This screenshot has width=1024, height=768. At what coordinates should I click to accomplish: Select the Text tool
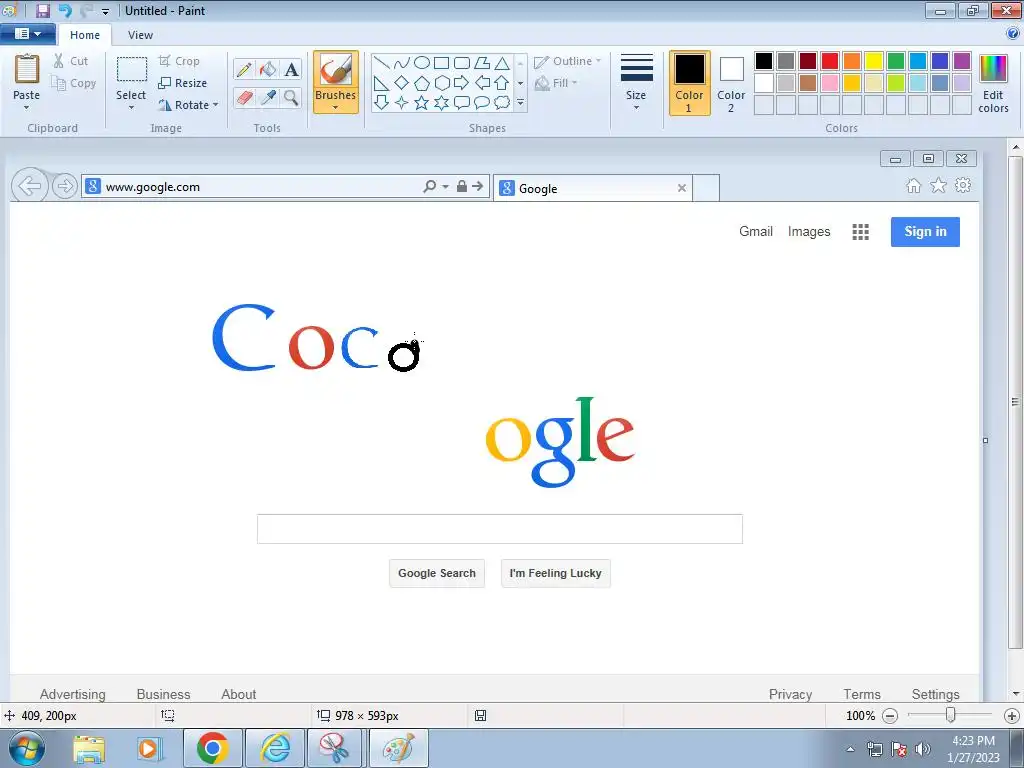pos(291,69)
